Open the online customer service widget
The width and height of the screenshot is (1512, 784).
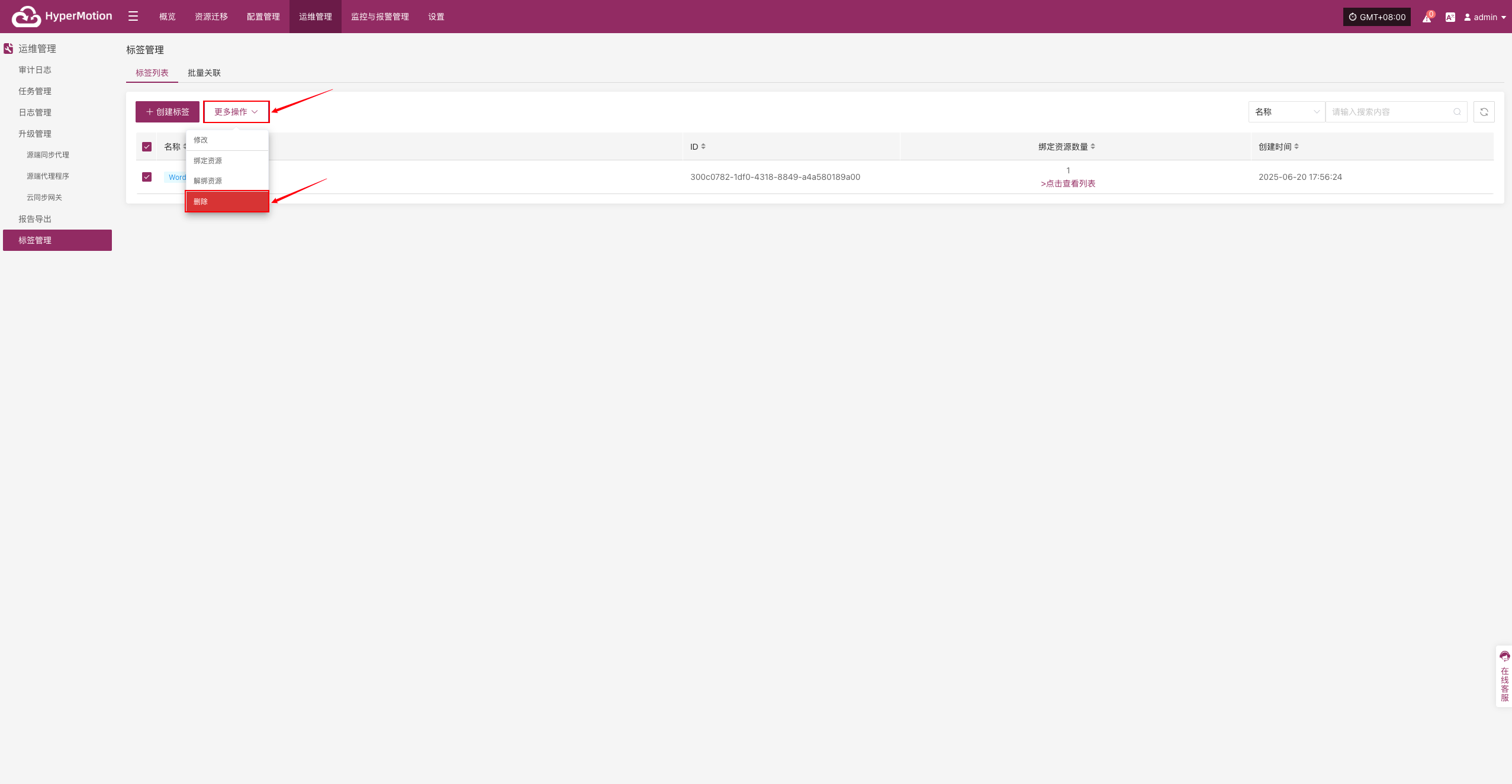pyautogui.click(x=1504, y=676)
